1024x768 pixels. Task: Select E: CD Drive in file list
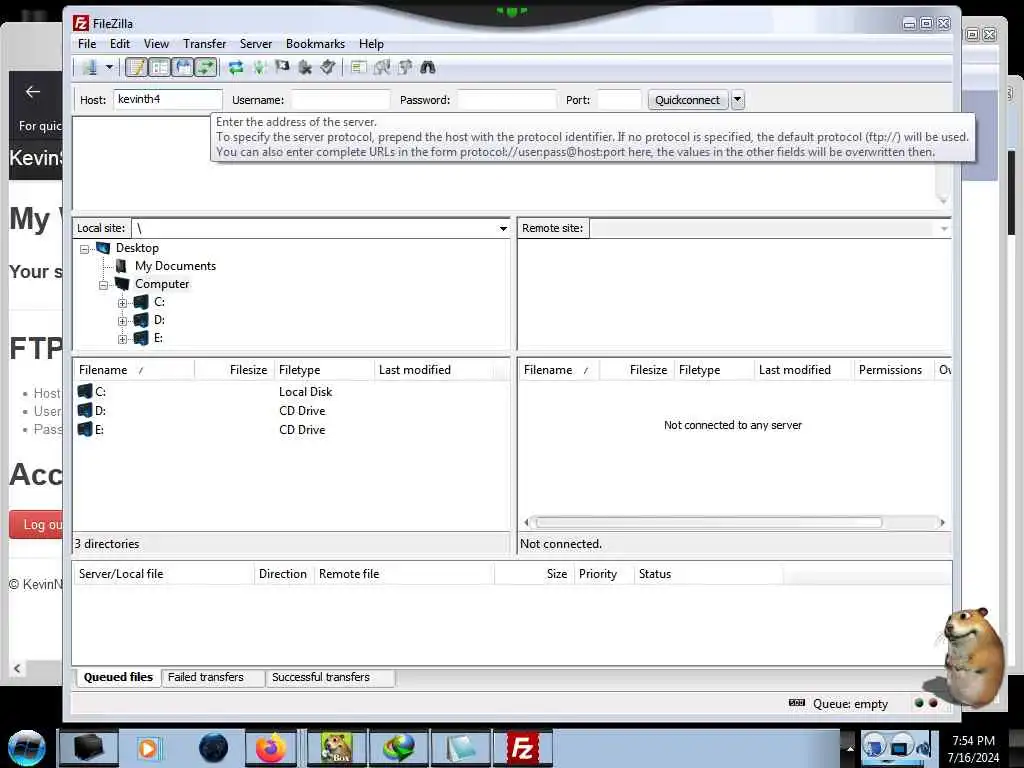[291, 430]
